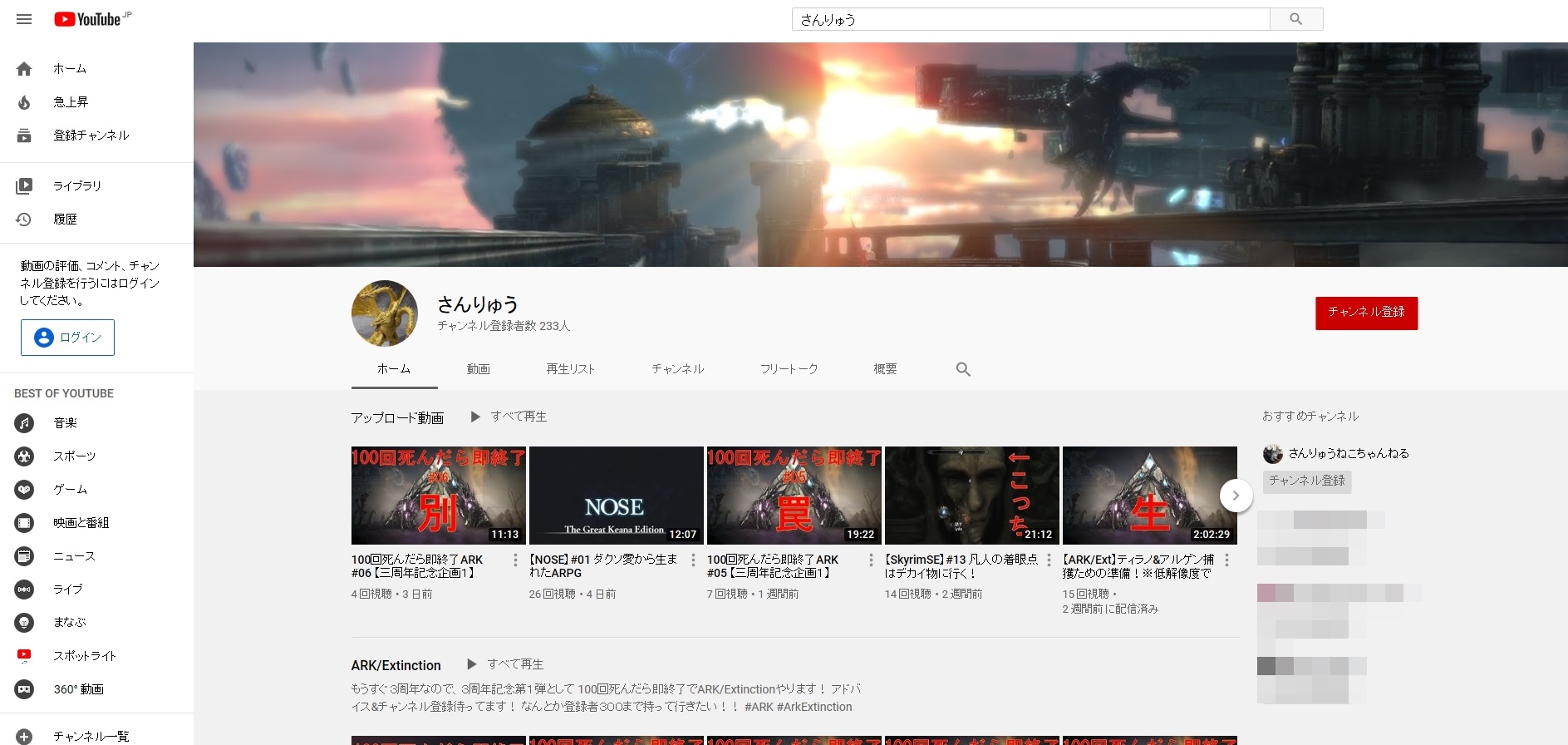Open ニュース news category

click(x=96, y=556)
